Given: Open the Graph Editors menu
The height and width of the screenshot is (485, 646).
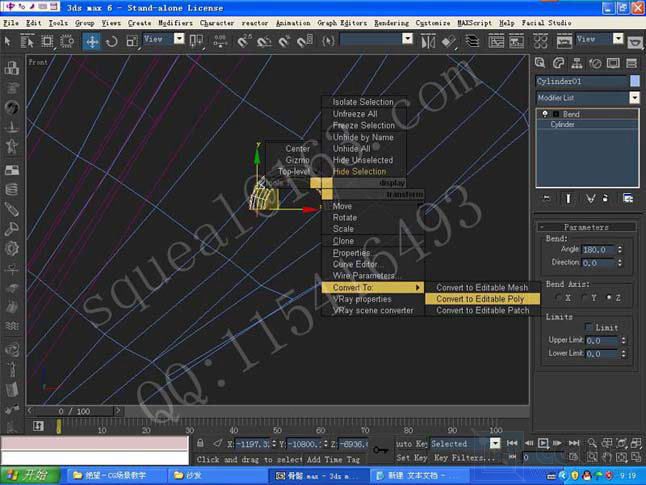Looking at the screenshot, I should click(x=342, y=23).
